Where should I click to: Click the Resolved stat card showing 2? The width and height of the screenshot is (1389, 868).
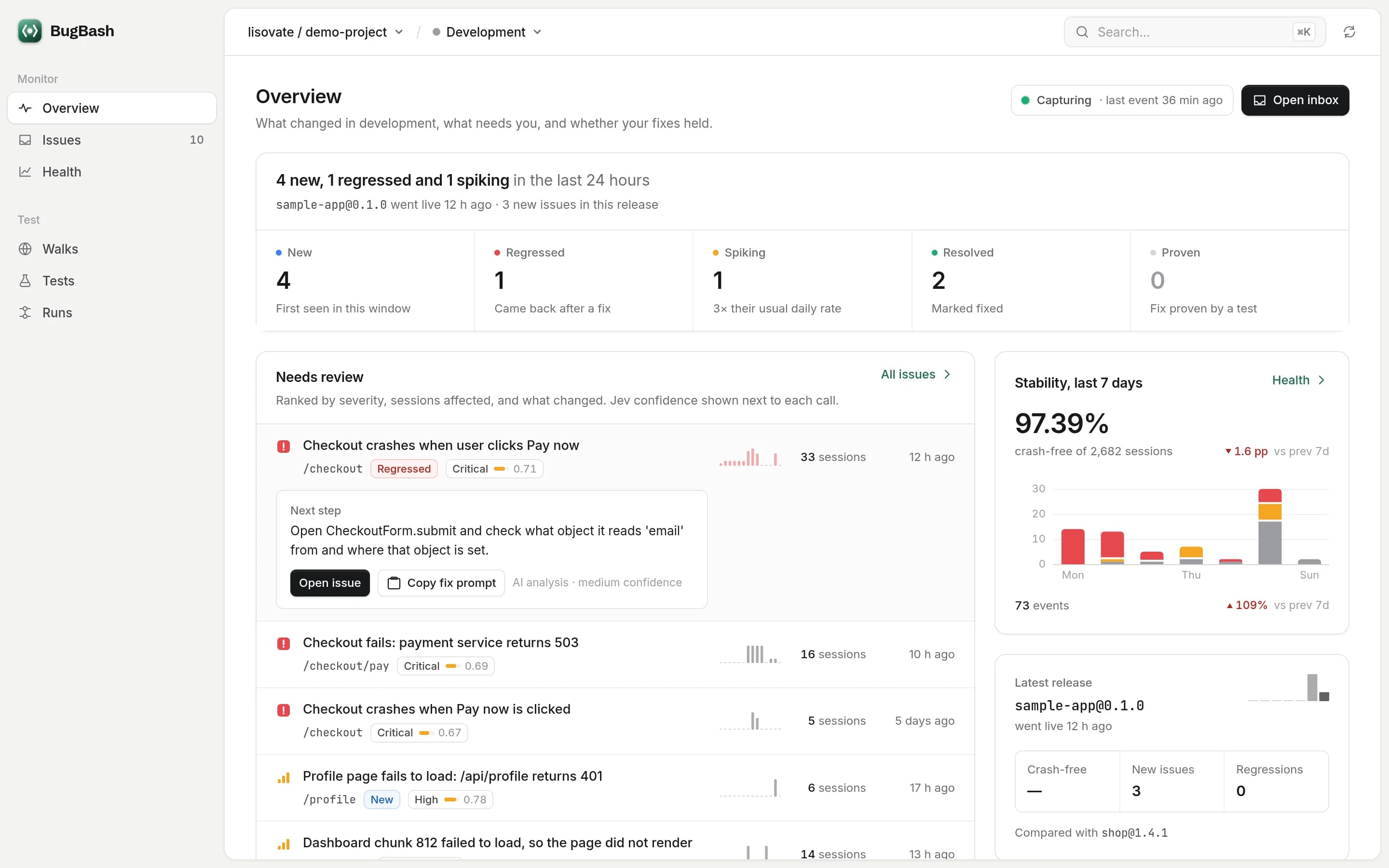(1021, 281)
